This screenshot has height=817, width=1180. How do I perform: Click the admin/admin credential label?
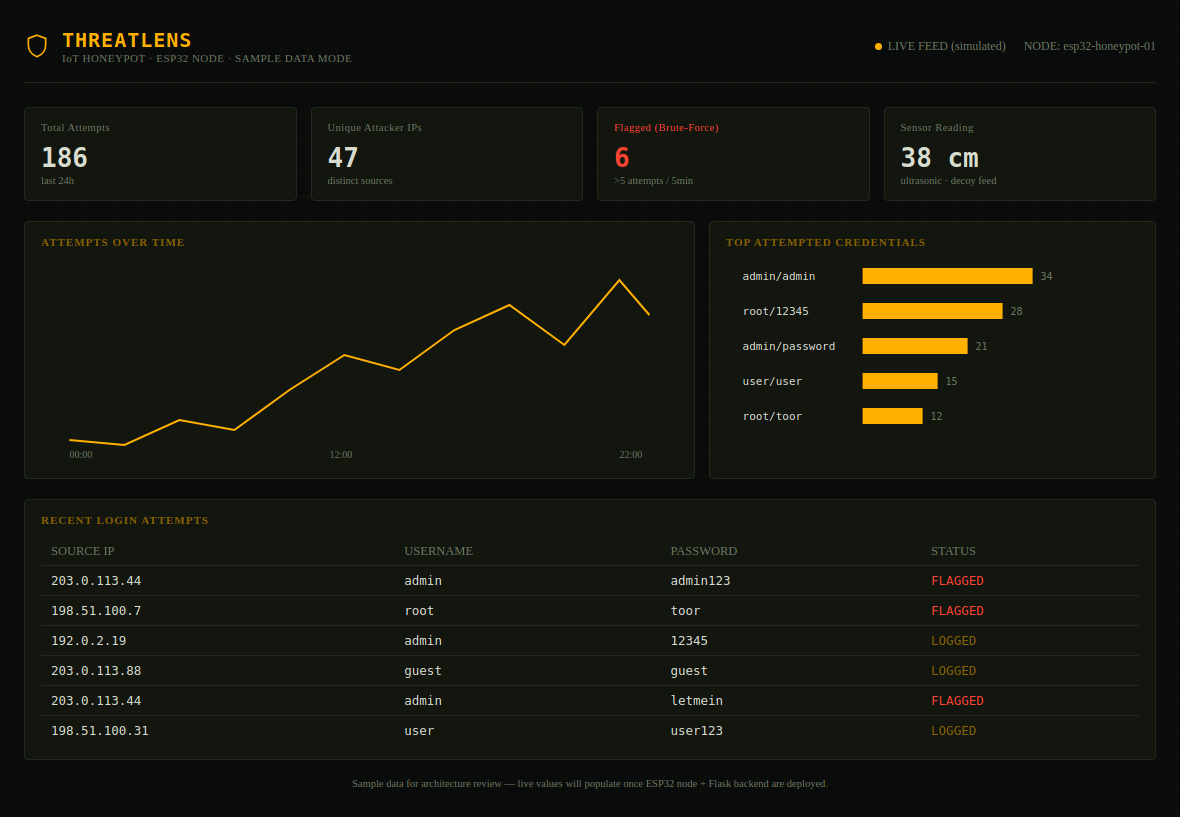pyautogui.click(x=779, y=276)
